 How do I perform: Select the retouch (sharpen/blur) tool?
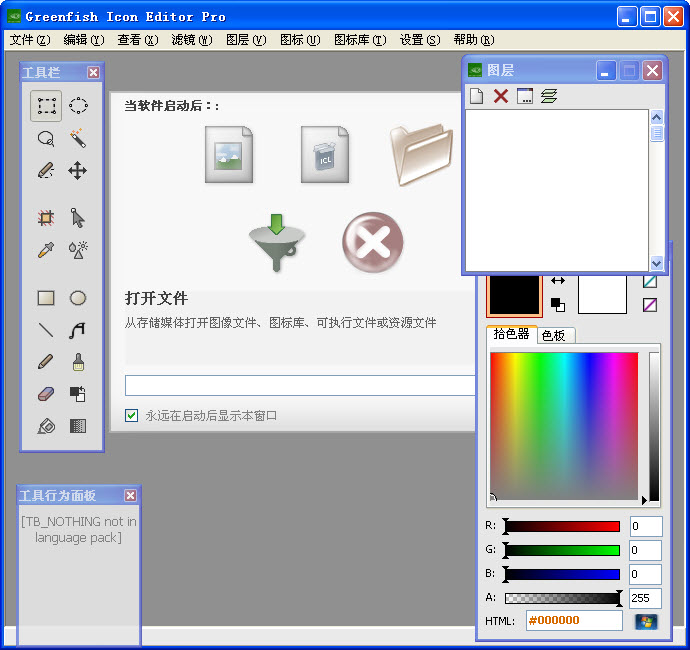tap(78, 250)
